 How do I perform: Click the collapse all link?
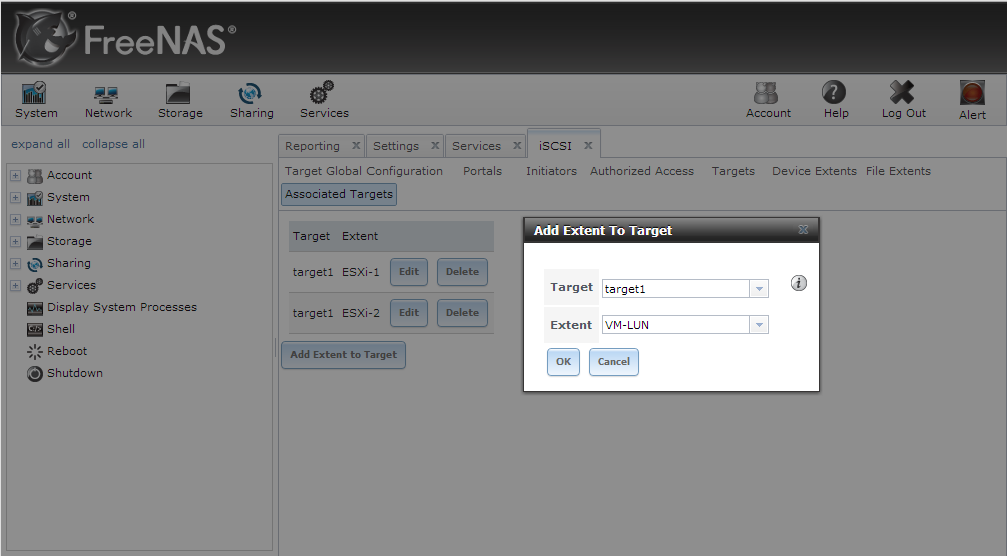coord(113,144)
